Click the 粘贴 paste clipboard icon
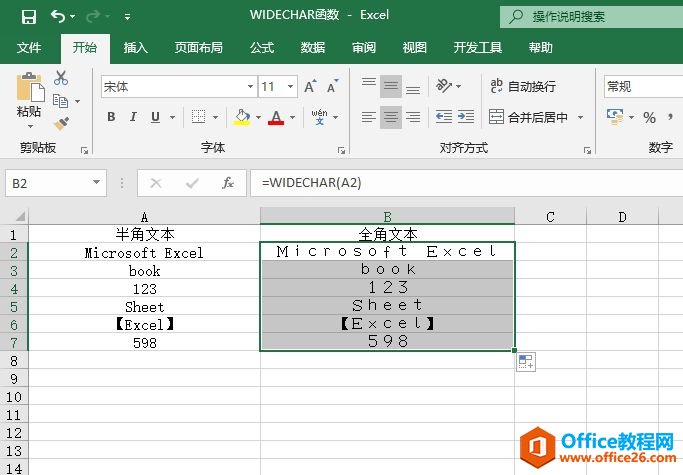The width and height of the screenshot is (683, 475). [x=30, y=87]
